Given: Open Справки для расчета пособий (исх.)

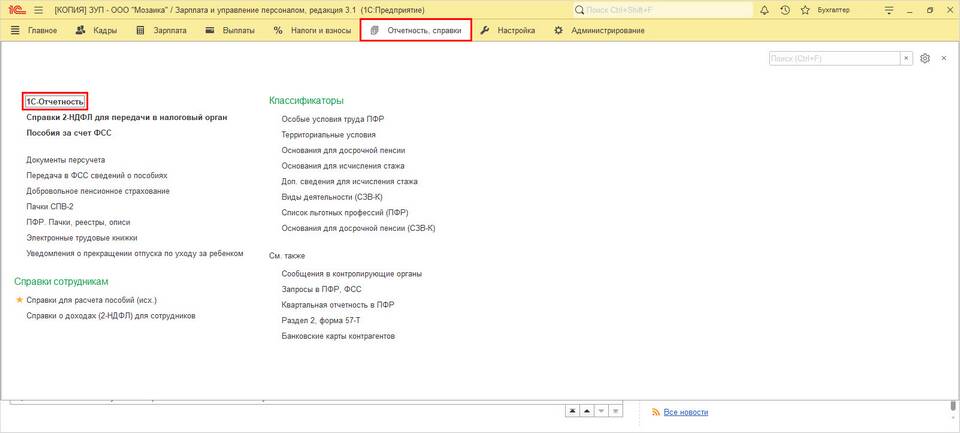Looking at the screenshot, I should pyautogui.click(x=91, y=301).
